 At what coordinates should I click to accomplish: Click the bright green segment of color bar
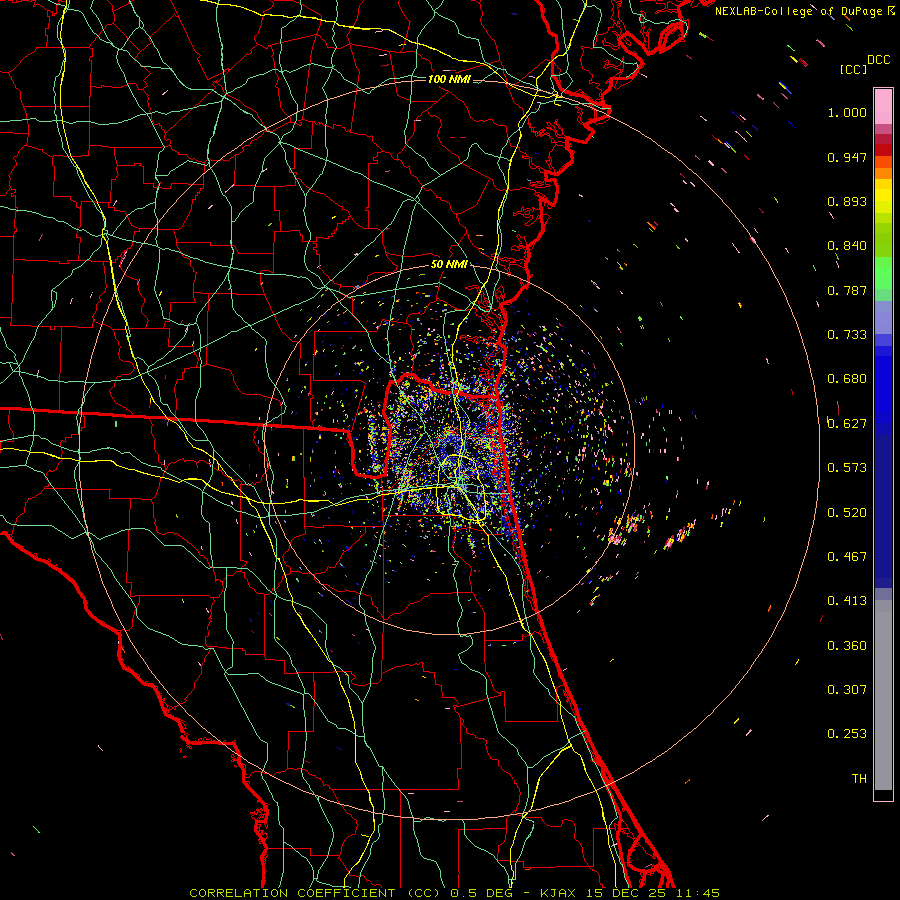click(x=883, y=273)
